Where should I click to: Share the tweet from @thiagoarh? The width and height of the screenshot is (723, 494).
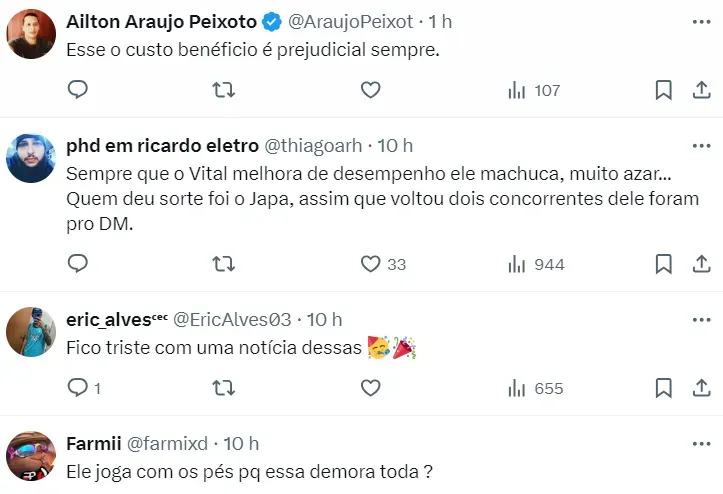coord(701,264)
